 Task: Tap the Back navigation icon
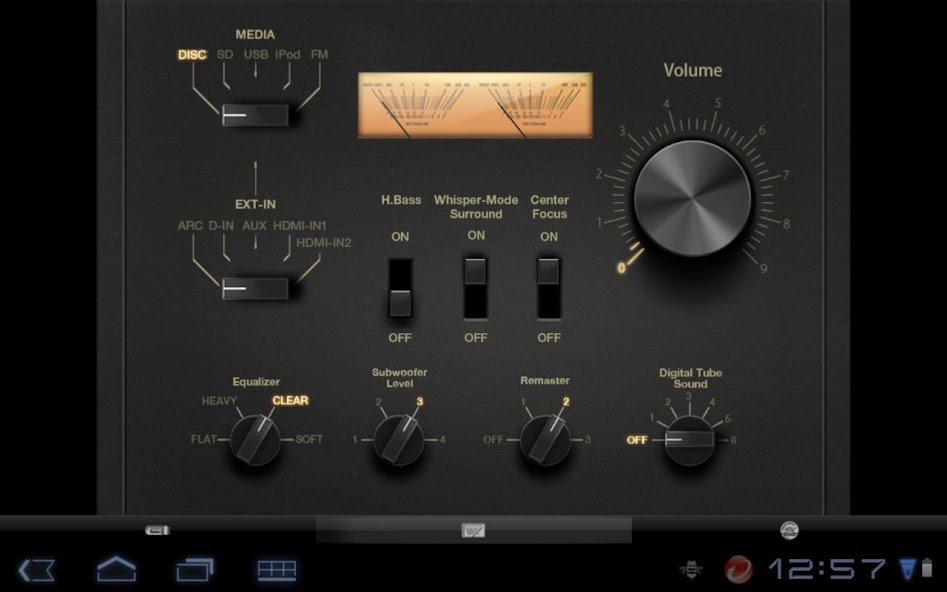[36, 570]
